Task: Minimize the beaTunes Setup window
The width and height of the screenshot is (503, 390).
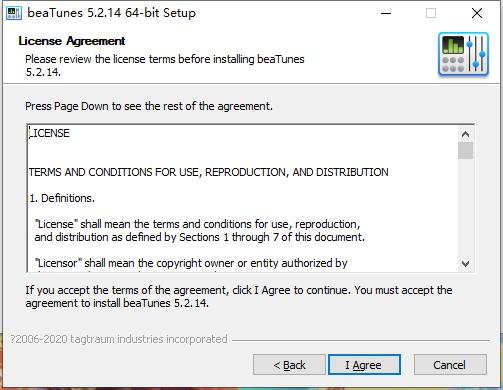Action: click(386, 13)
